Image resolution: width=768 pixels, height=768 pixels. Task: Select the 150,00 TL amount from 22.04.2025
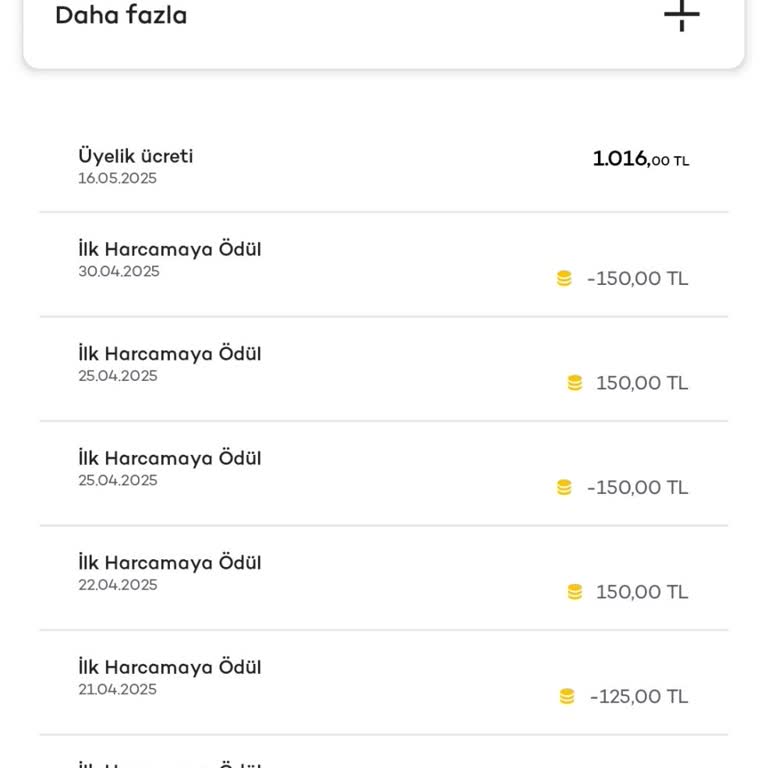pyautogui.click(x=642, y=592)
